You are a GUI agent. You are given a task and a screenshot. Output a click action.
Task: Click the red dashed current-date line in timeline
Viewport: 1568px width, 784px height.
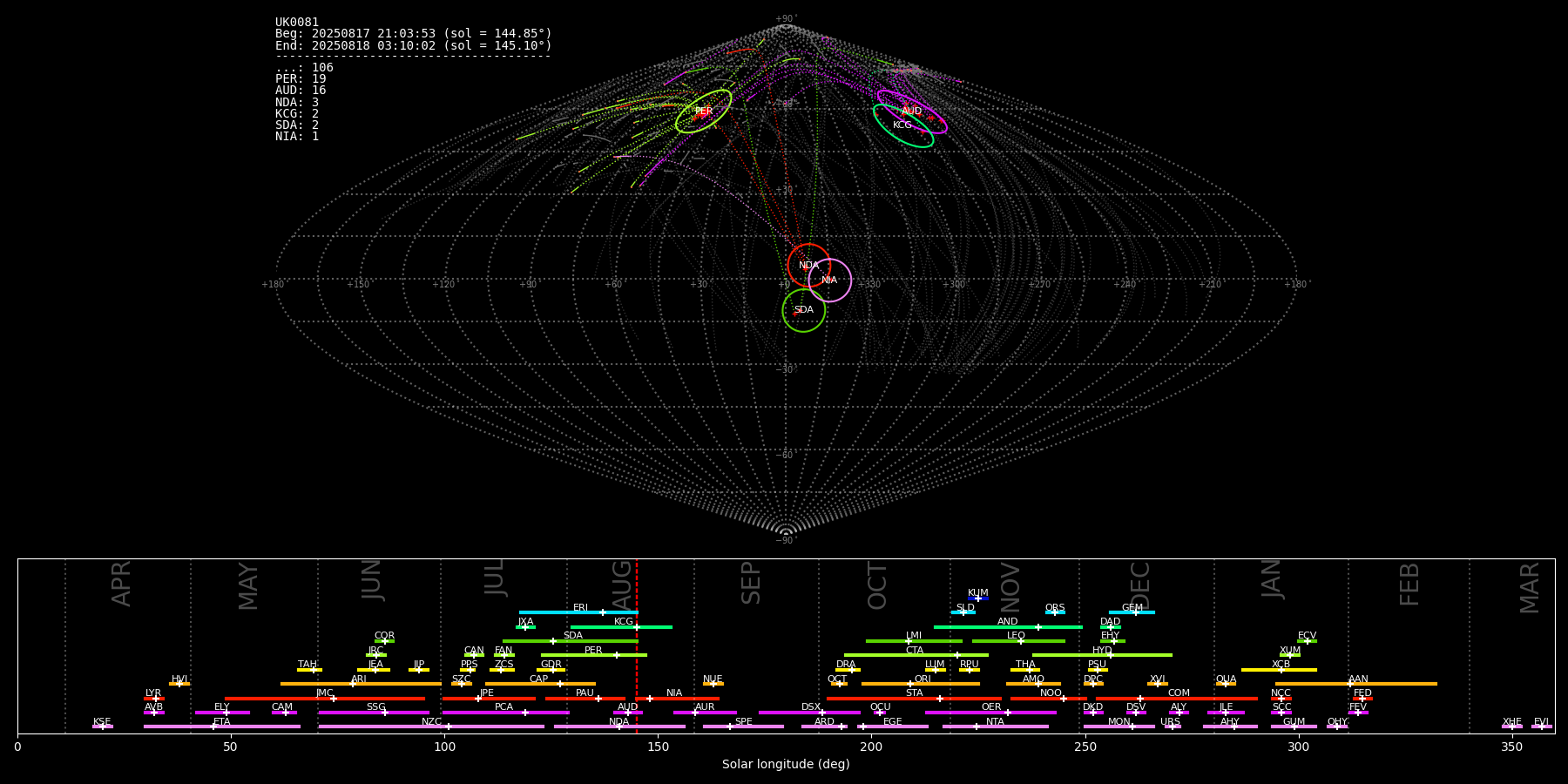point(637,645)
